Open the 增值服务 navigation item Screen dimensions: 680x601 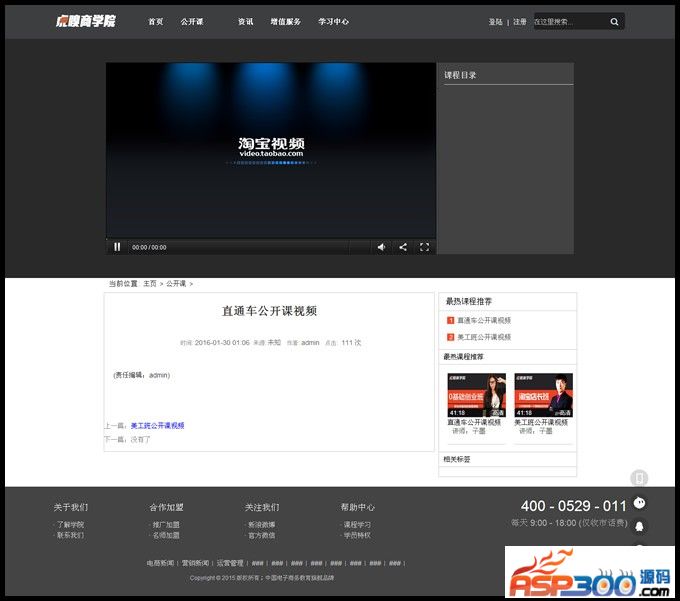pos(286,22)
